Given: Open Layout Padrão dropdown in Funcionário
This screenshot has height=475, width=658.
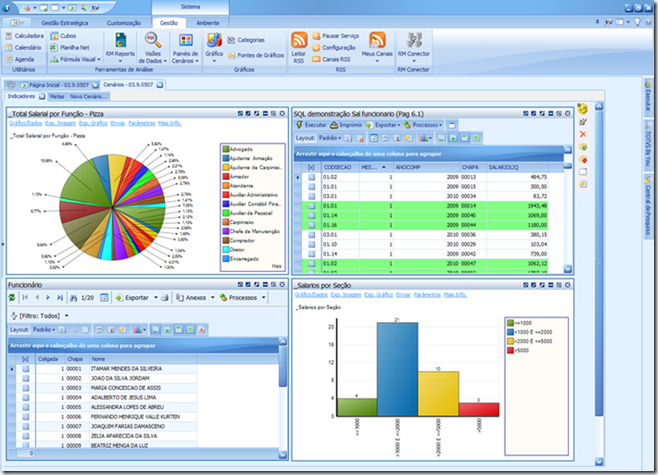Looking at the screenshot, I should [44, 330].
